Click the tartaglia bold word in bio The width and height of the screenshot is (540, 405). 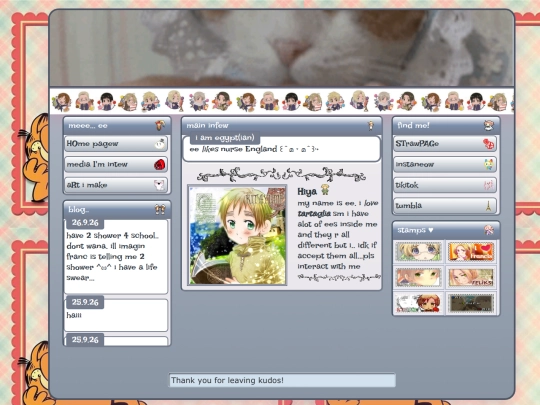coord(314,214)
